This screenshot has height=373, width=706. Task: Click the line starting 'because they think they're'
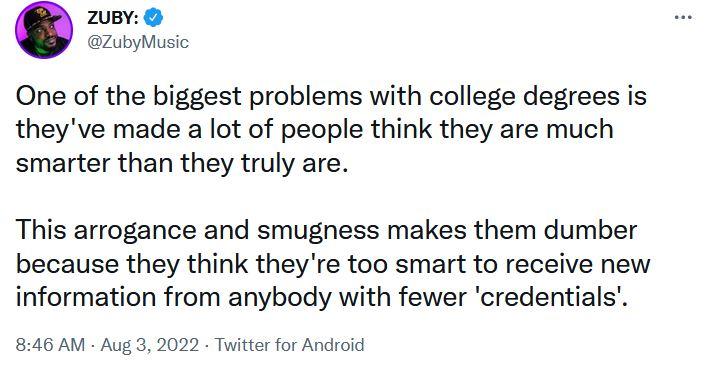pos(333,264)
